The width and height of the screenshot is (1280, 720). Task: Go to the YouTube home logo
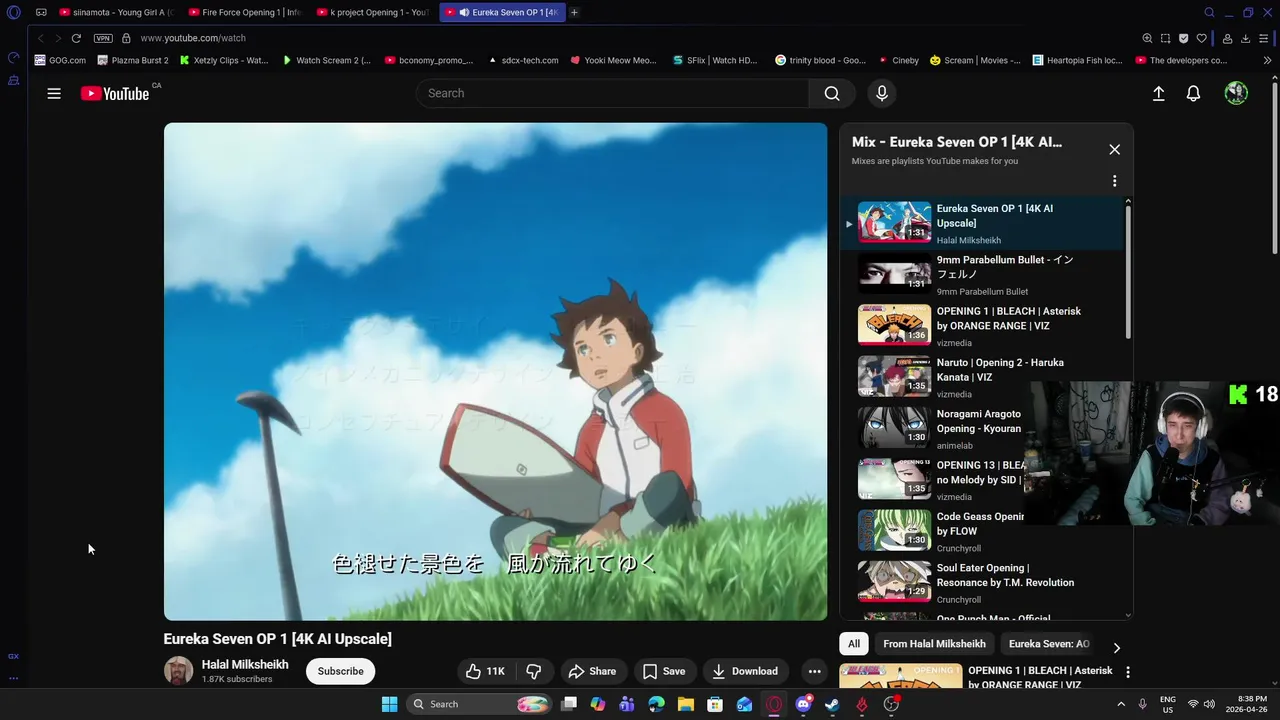(115, 94)
